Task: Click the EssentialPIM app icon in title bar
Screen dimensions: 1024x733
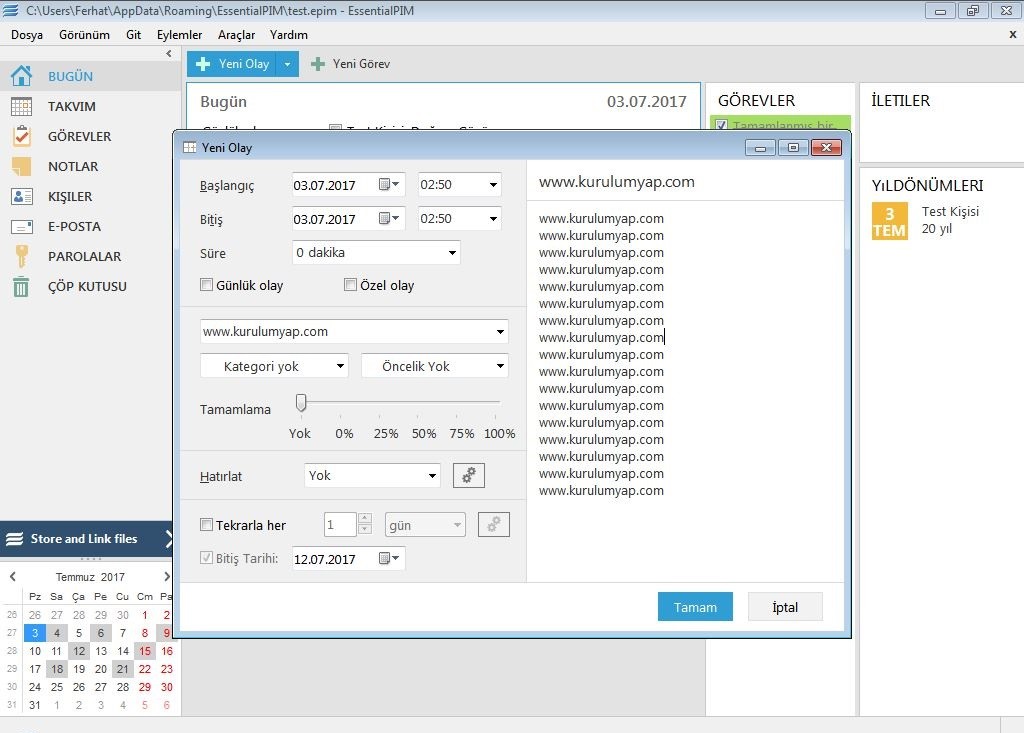Action: point(10,10)
